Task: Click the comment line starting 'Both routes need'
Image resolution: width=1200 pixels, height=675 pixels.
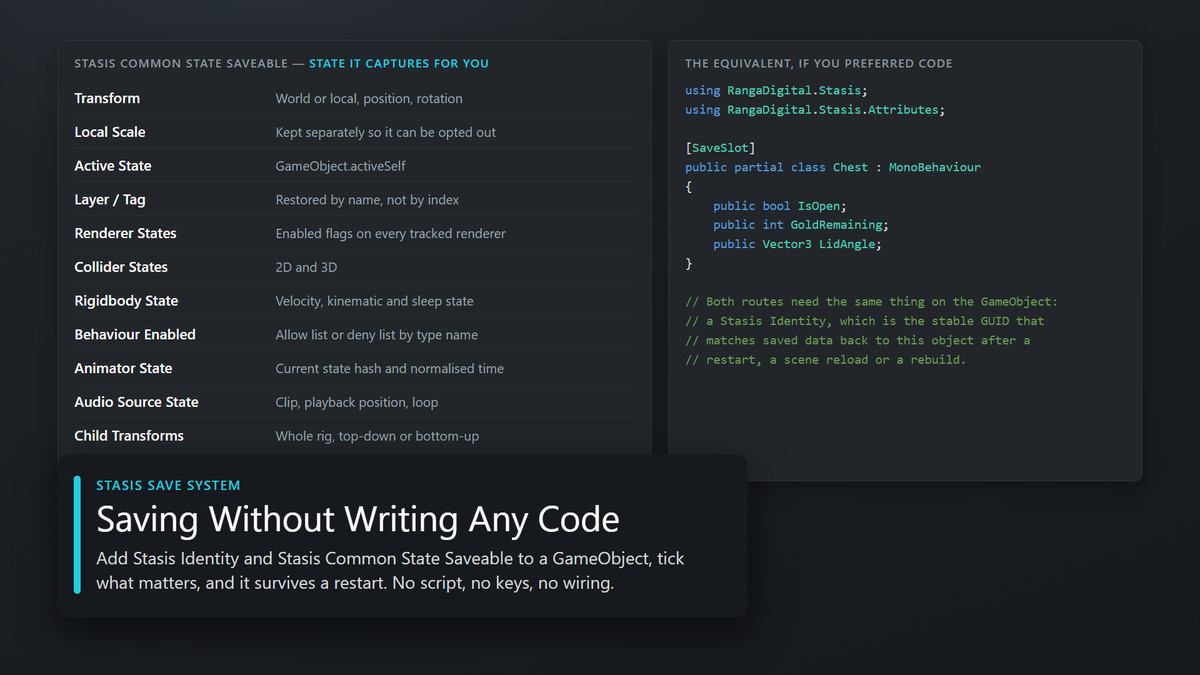Action: (871, 302)
